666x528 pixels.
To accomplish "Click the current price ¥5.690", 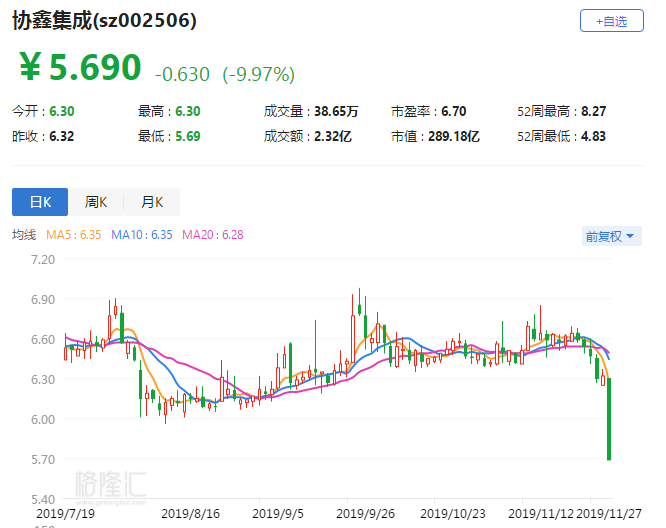I will [x=80, y=67].
